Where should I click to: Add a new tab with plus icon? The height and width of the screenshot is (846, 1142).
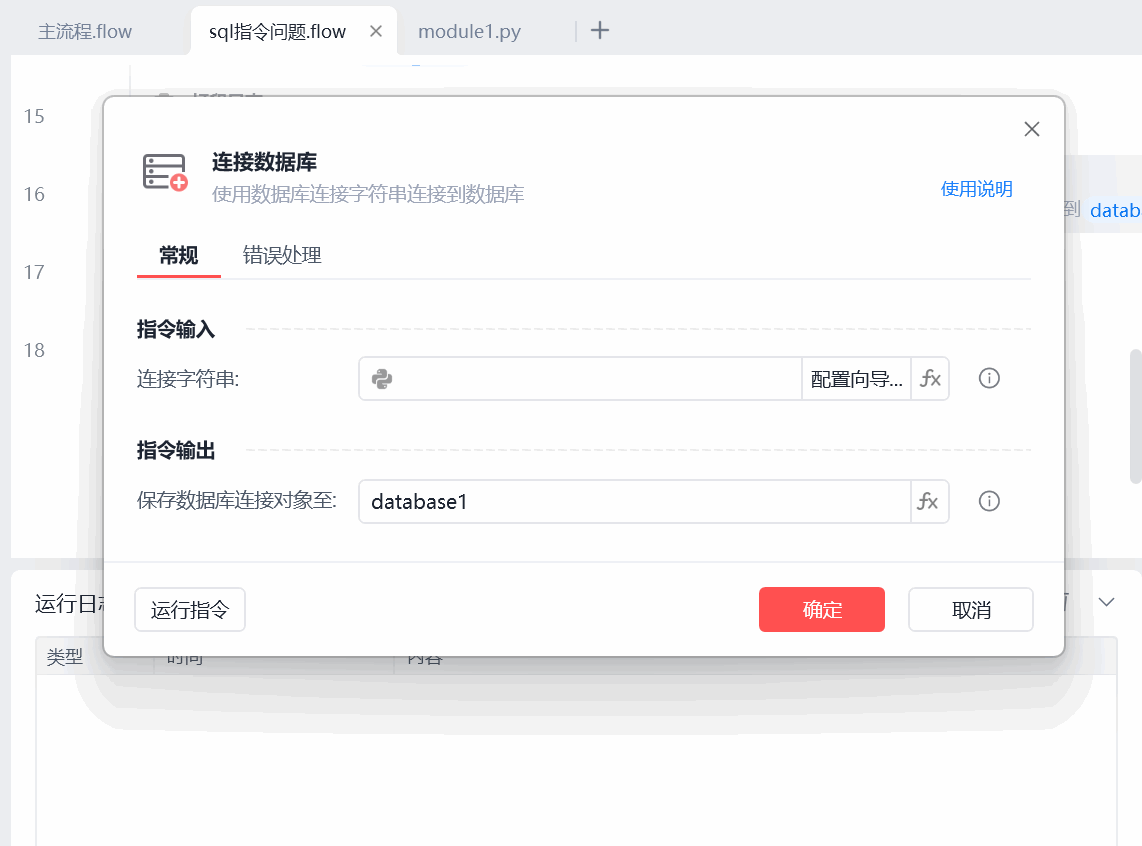[x=599, y=31]
